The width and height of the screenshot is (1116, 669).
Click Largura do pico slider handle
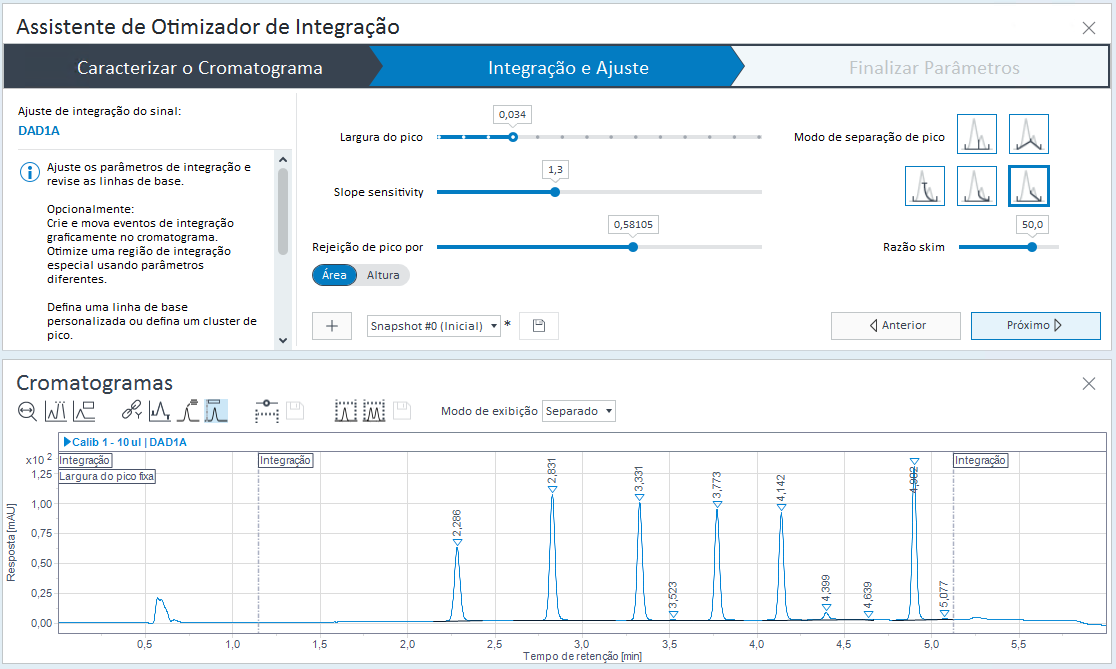(513, 137)
